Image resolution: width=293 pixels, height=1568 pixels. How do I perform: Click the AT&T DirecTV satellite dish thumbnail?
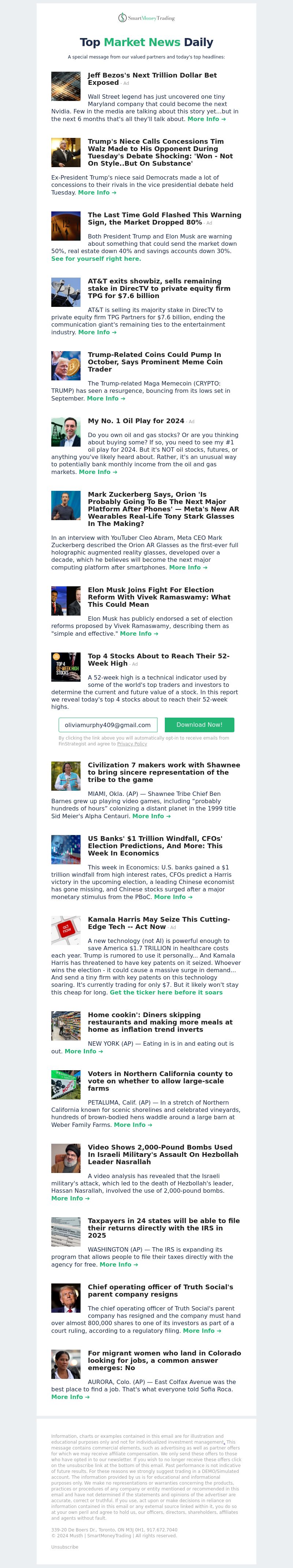(66, 292)
